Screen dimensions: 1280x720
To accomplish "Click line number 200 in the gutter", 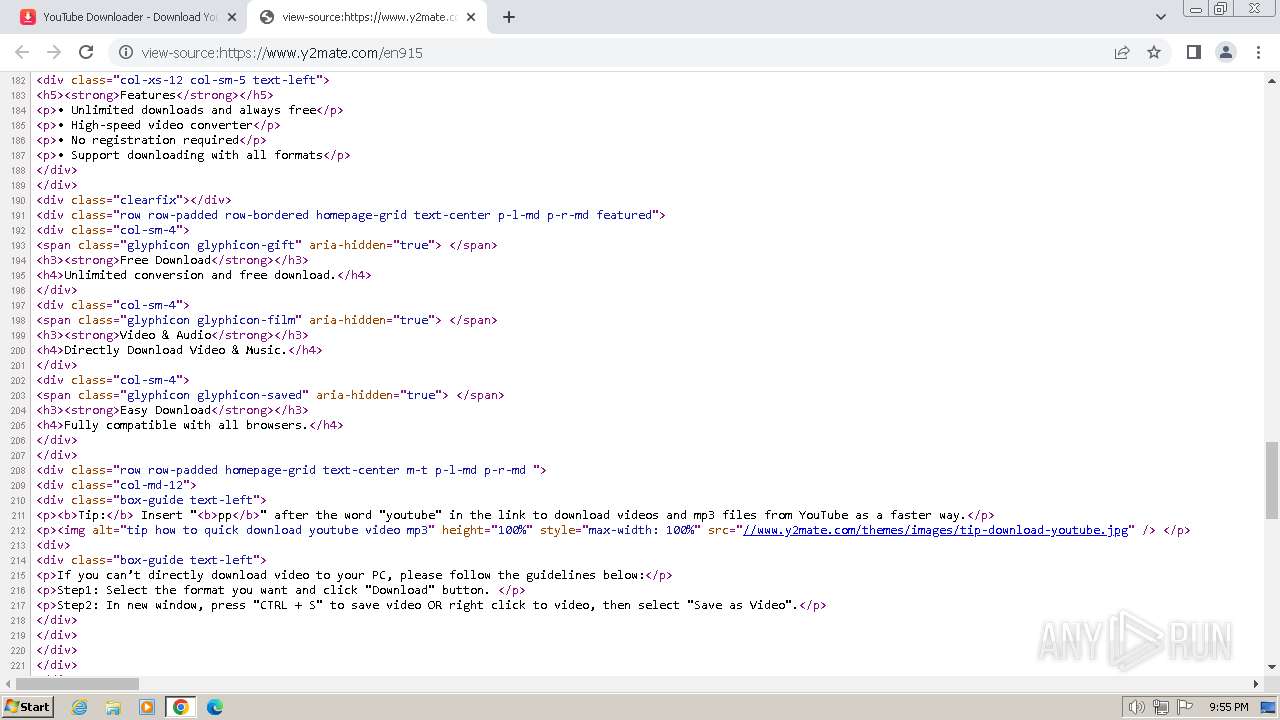I will pyautogui.click(x=18, y=350).
